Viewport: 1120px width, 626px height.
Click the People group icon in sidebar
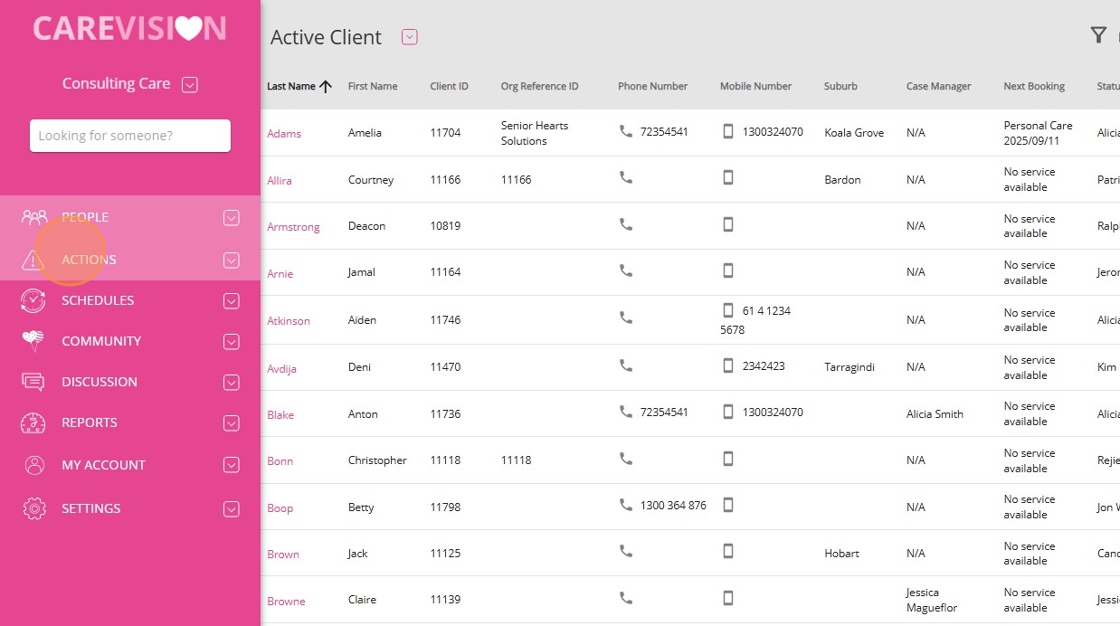[34, 217]
